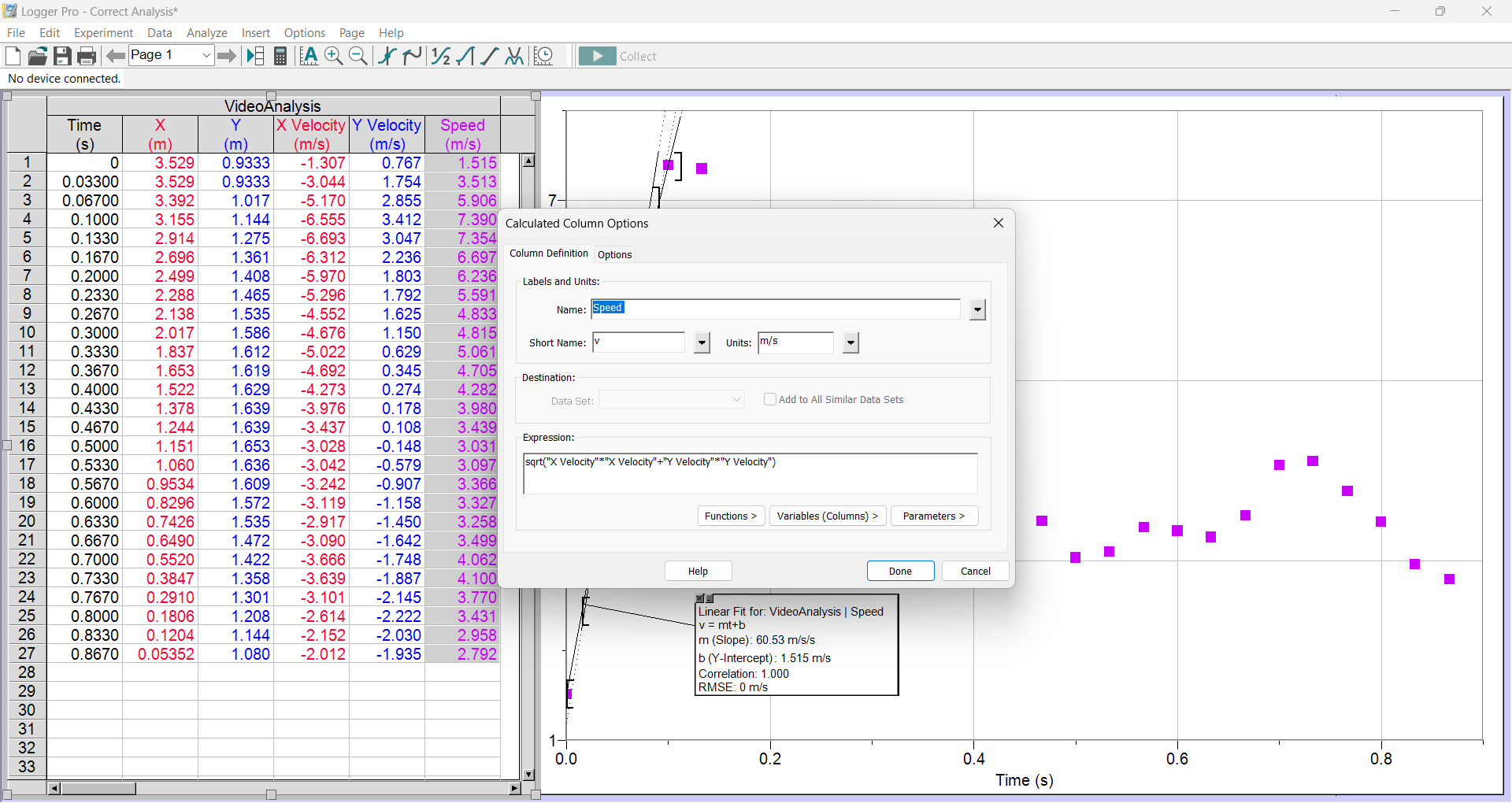Expand the Short Name dropdown

[x=701, y=342]
